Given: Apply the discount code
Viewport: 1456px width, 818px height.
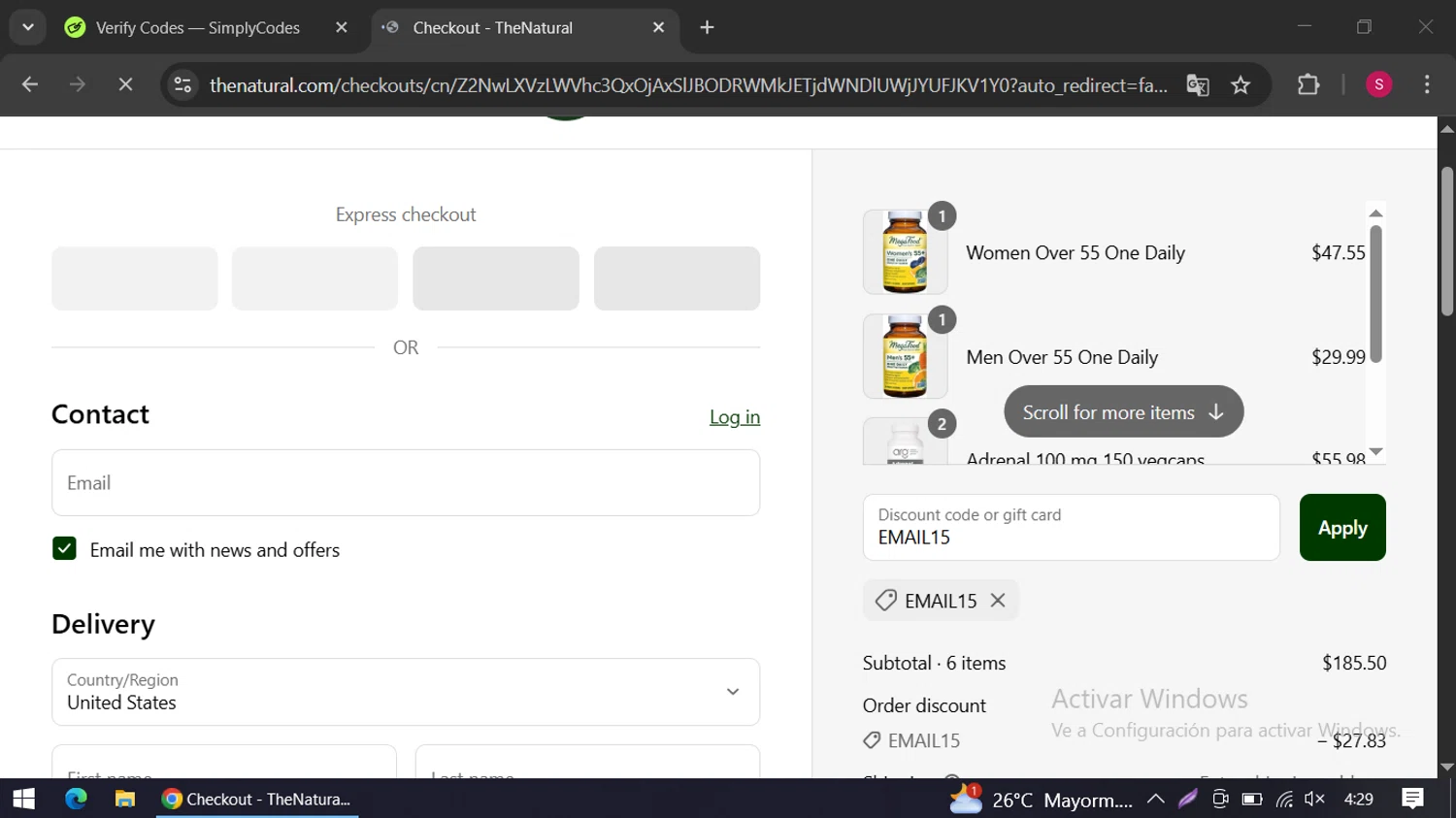Looking at the screenshot, I should [1342, 528].
